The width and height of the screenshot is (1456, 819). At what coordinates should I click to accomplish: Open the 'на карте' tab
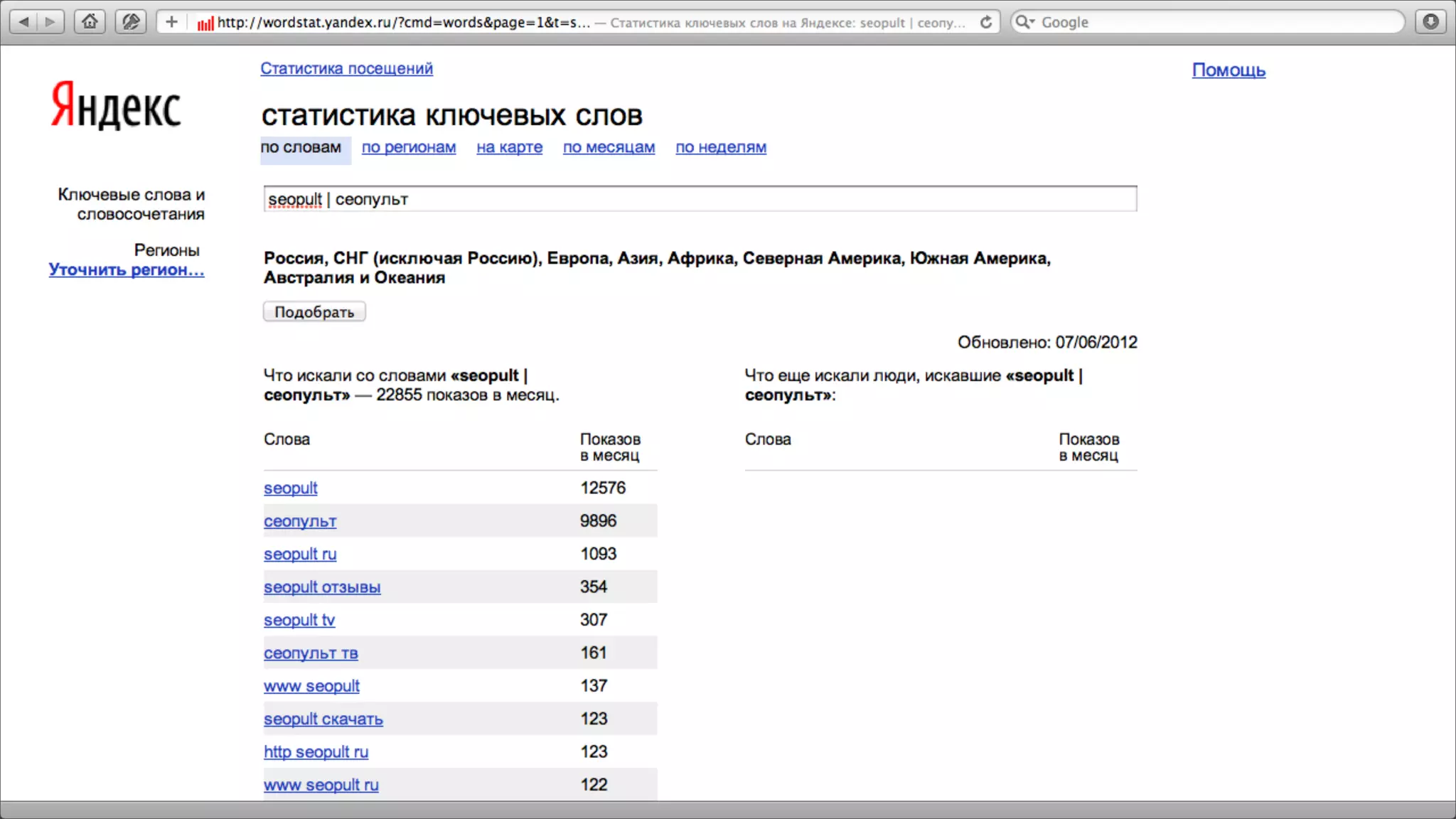click(x=509, y=147)
